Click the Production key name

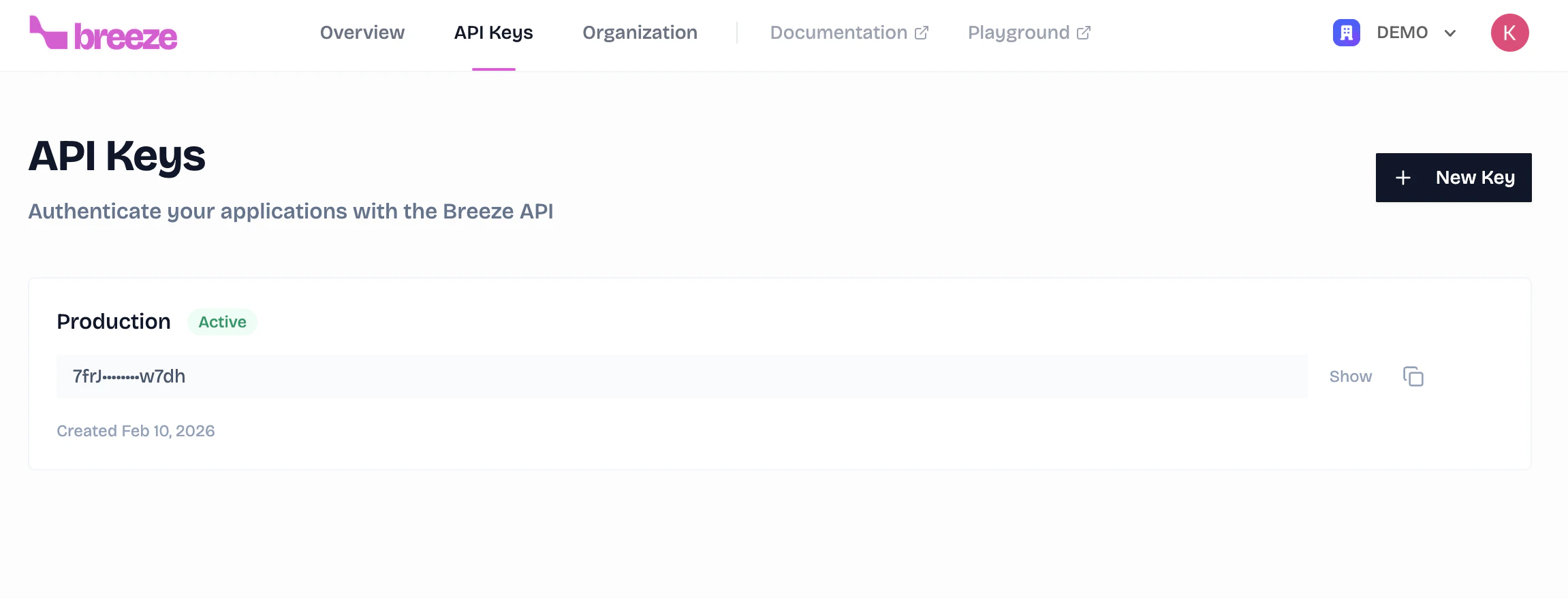click(114, 322)
